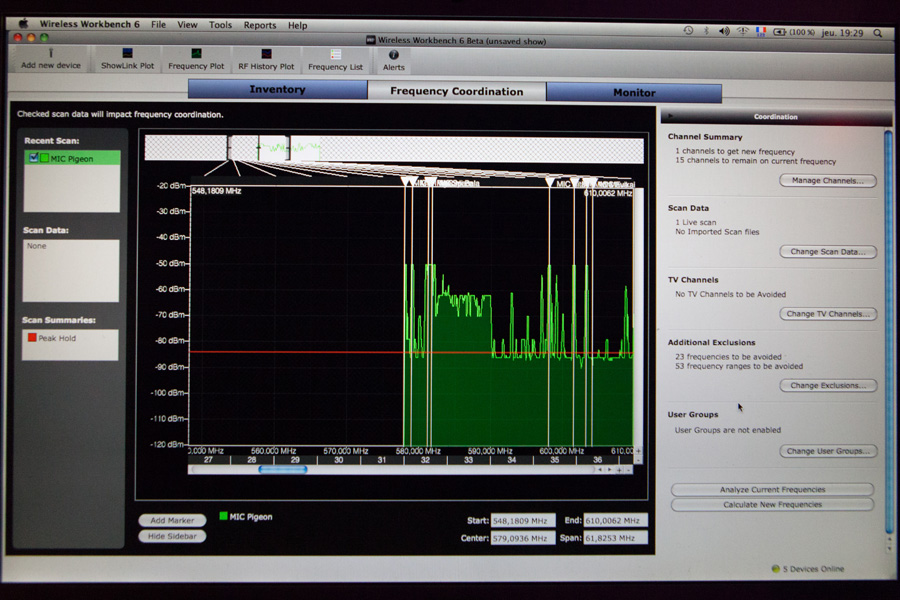The image size is (900, 600).
Task: Click the green 5 Devices Online indicator
Action: pyautogui.click(x=775, y=568)
